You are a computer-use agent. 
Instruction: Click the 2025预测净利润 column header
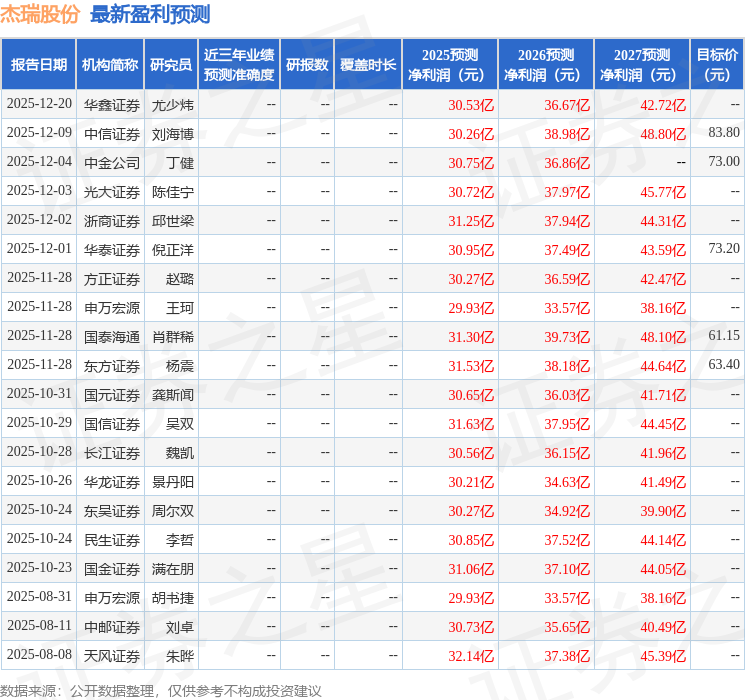[450, 64]
